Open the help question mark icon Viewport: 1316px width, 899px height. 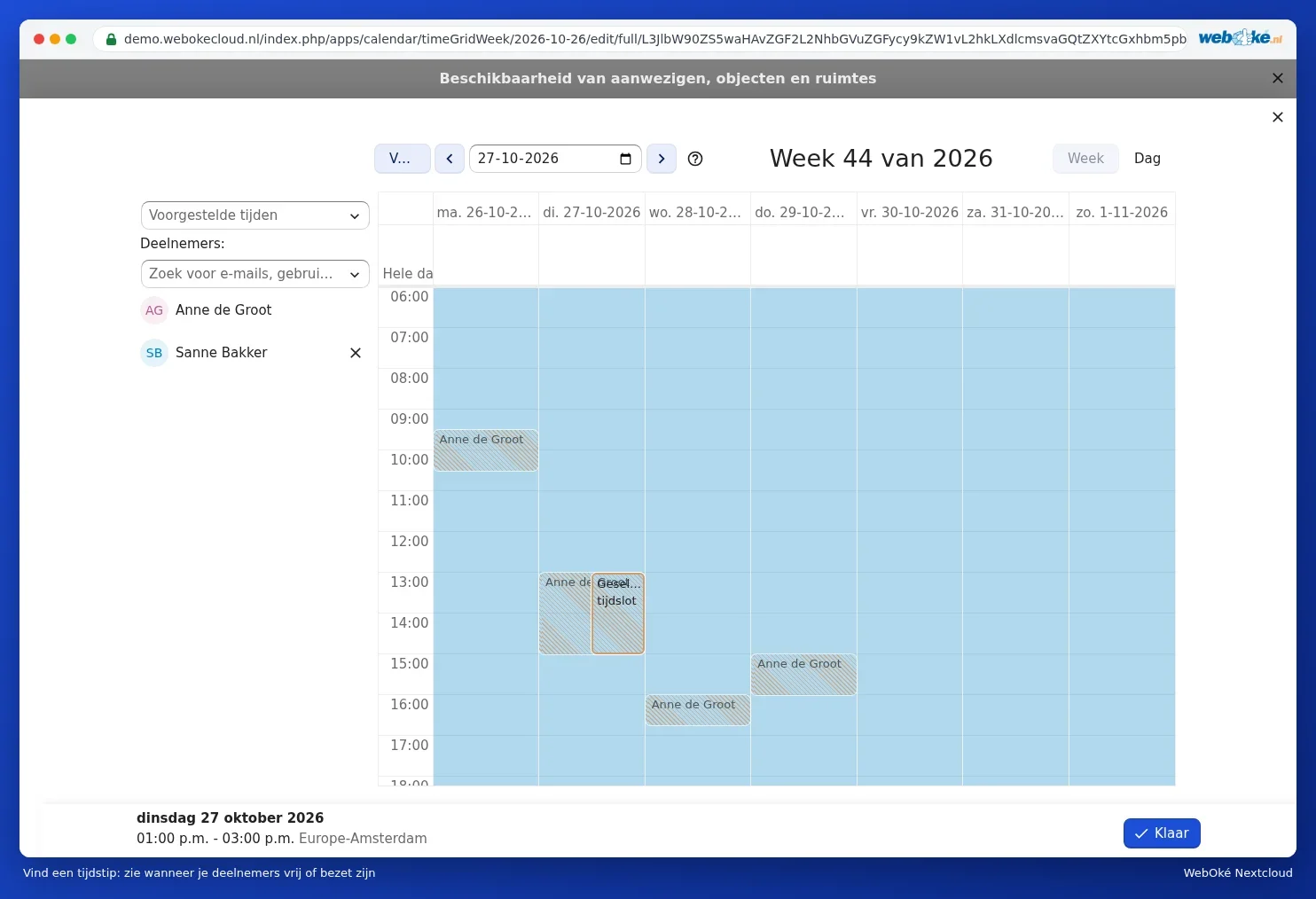click(695, 159)
